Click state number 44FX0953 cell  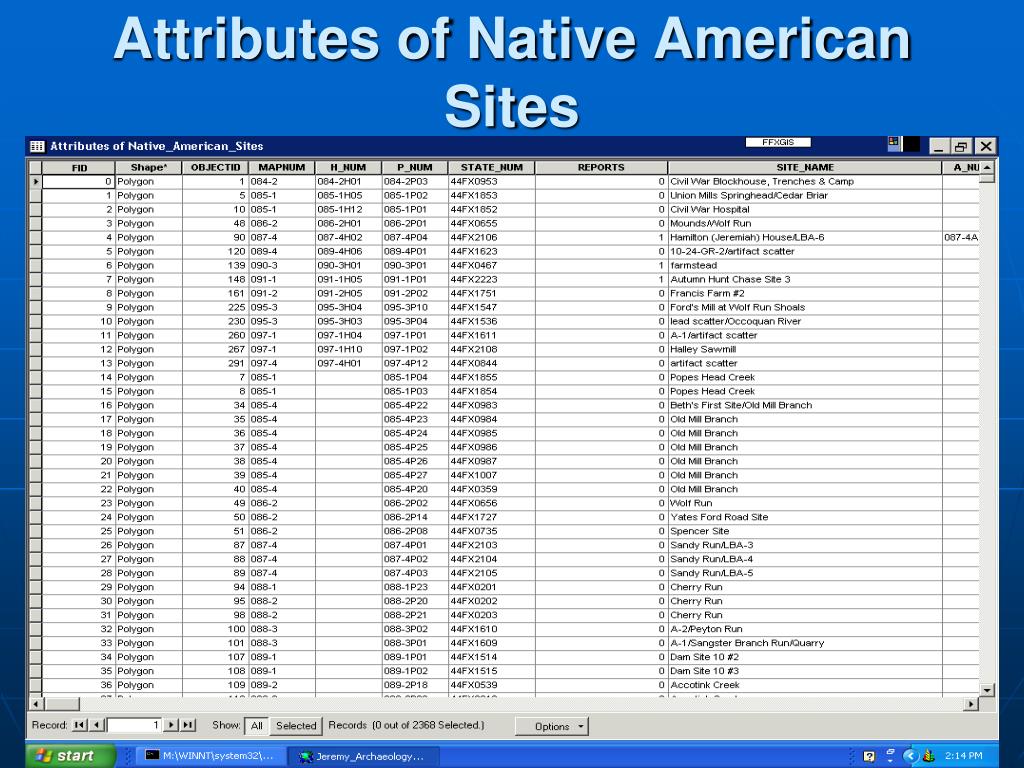click(x=492, y=182)
